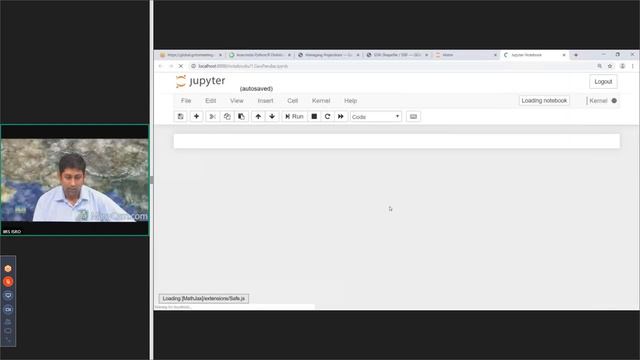Click the presenter webcam video thumbnail

click(x=75, y=180)
